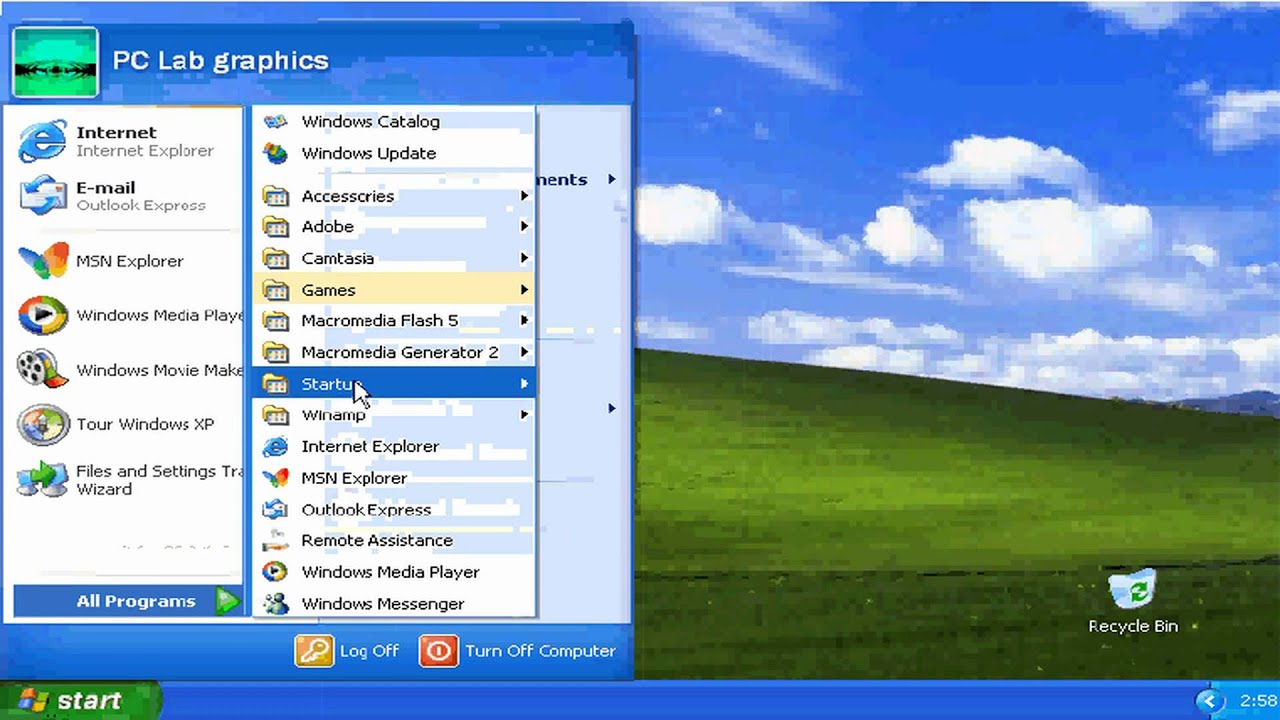Expand the Camtasia submenu arrow

pyautogui.click(x=524, y=258)
